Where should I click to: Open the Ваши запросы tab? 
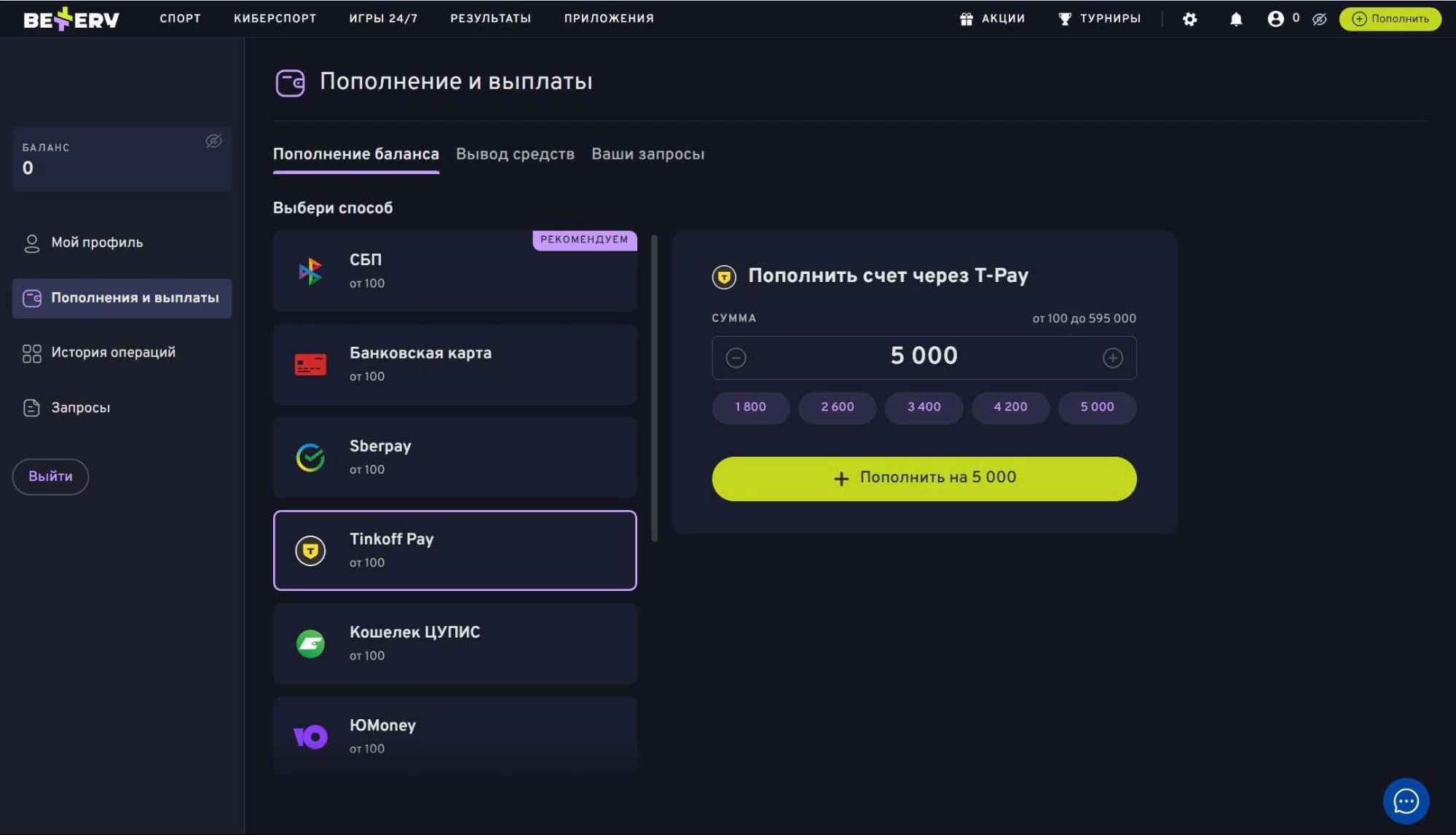(648, 154)
